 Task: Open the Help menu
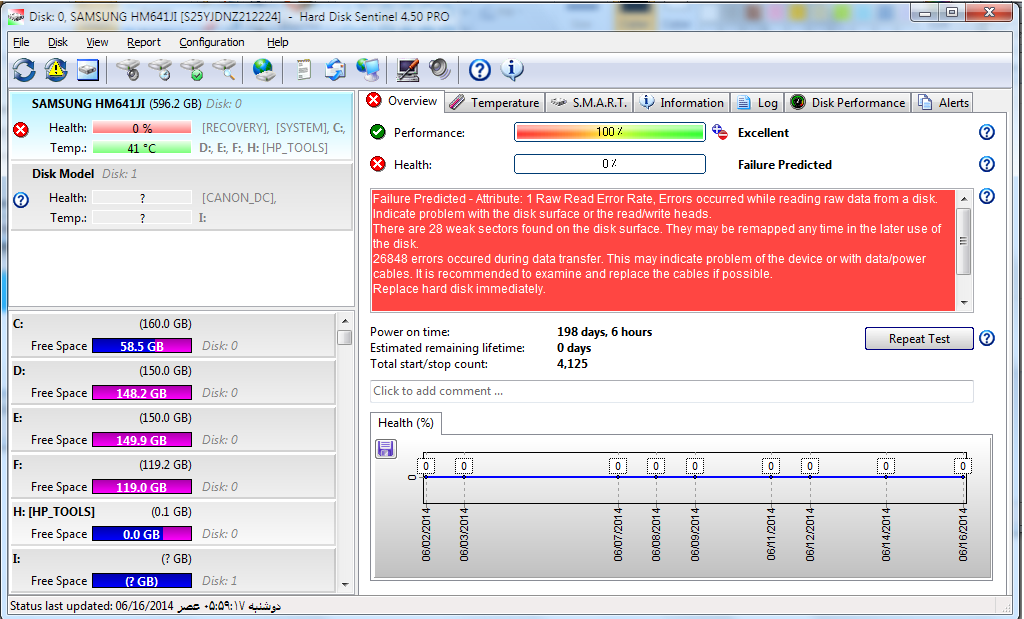click(278, 42)
